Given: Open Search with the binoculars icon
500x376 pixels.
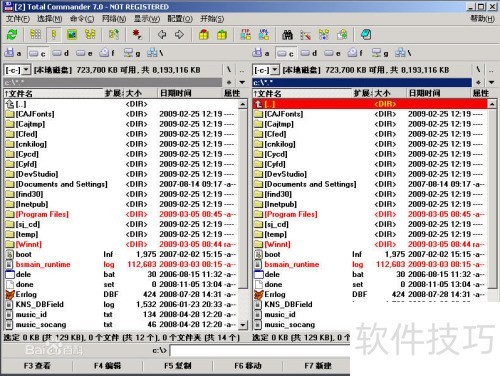Looking at the screenshot, I should [x=287, y=35].
